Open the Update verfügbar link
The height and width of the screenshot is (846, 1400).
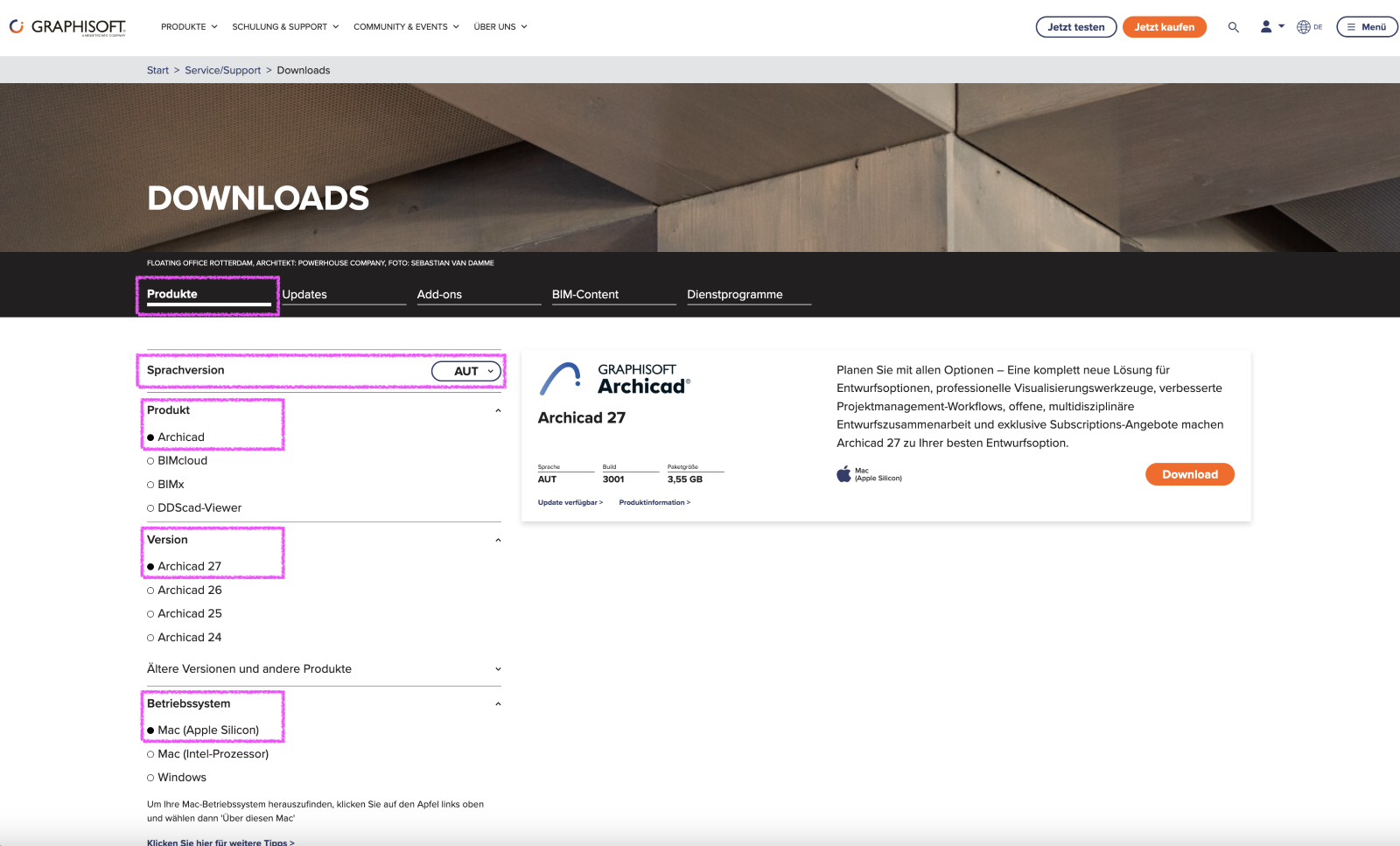(570, 502)
